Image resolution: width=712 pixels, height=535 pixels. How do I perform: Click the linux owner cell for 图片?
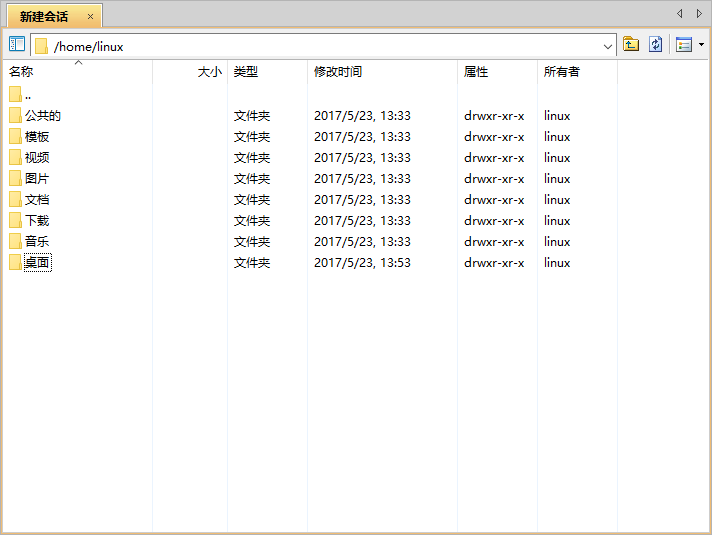pyautogui.click(x=557, y=178)
